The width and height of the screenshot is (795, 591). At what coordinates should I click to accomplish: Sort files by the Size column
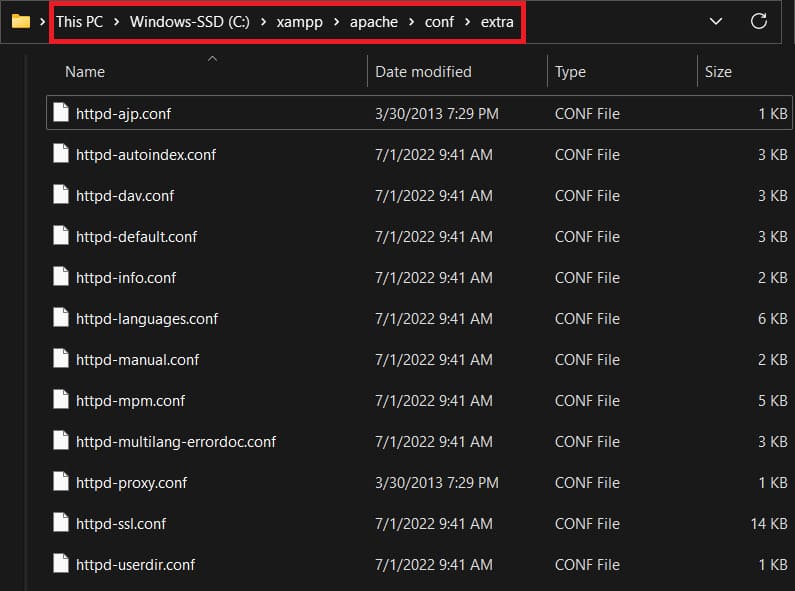(718, 72)
